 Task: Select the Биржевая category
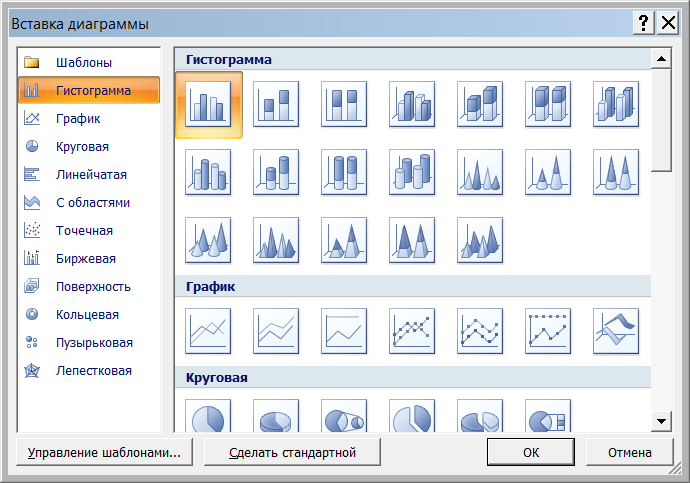point(89,259)
